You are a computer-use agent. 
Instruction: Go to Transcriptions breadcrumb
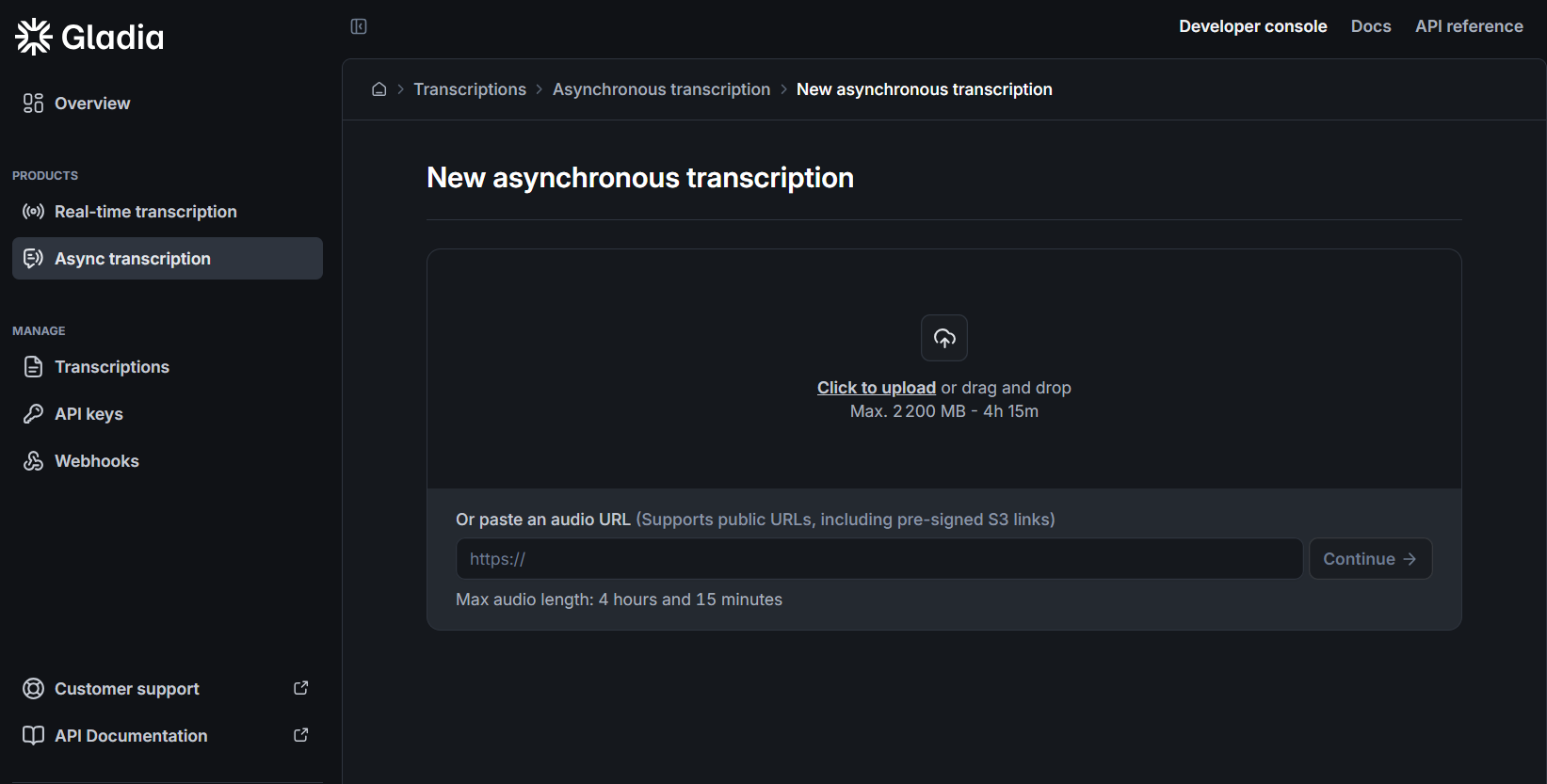click(469, 89)
